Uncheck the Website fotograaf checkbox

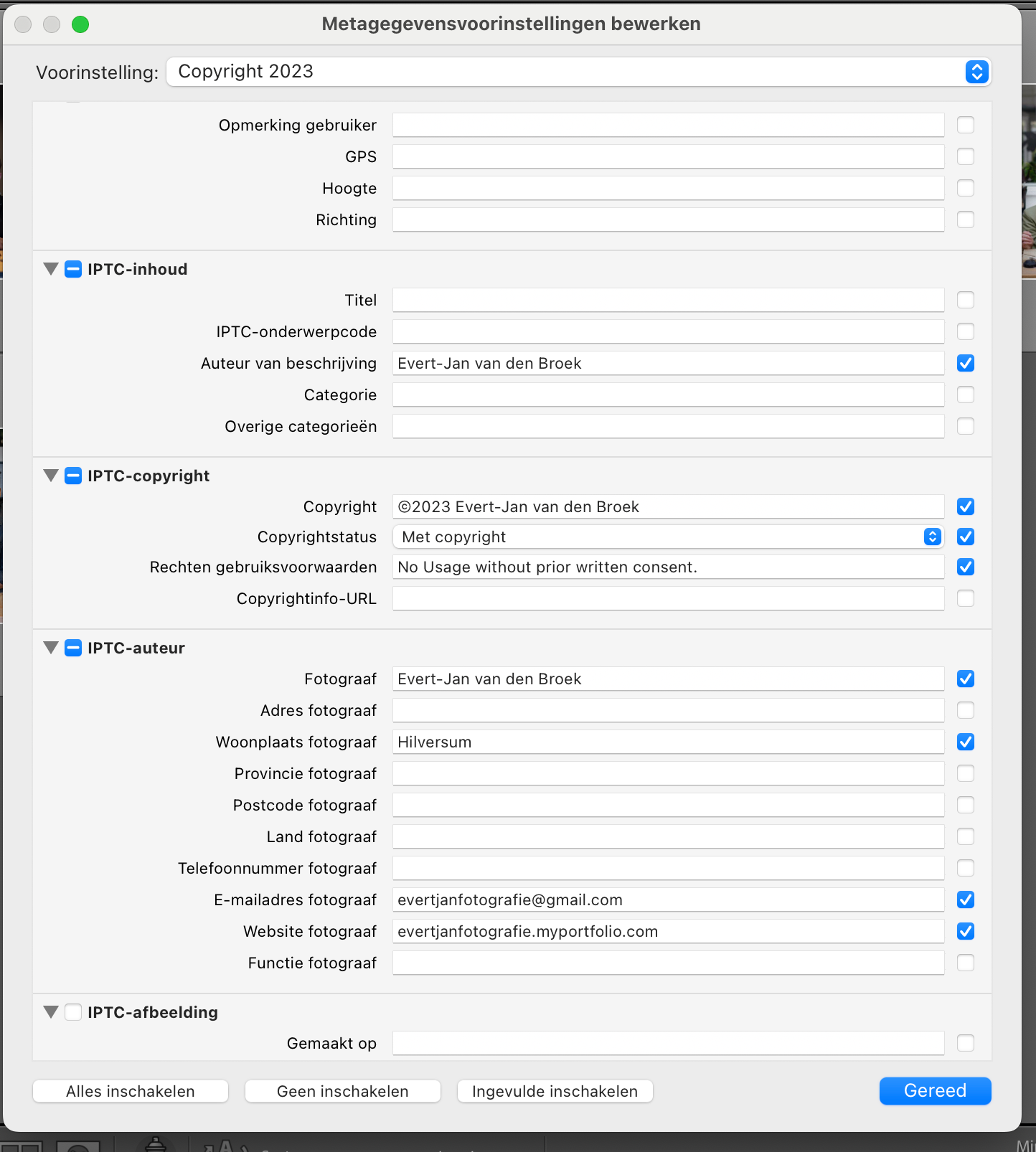pos(966,931)
